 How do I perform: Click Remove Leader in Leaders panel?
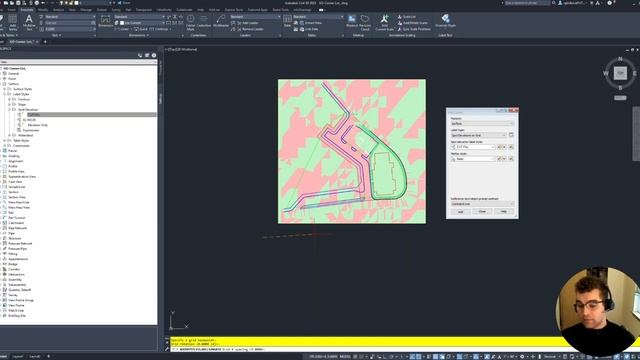[x=250, y=29]
